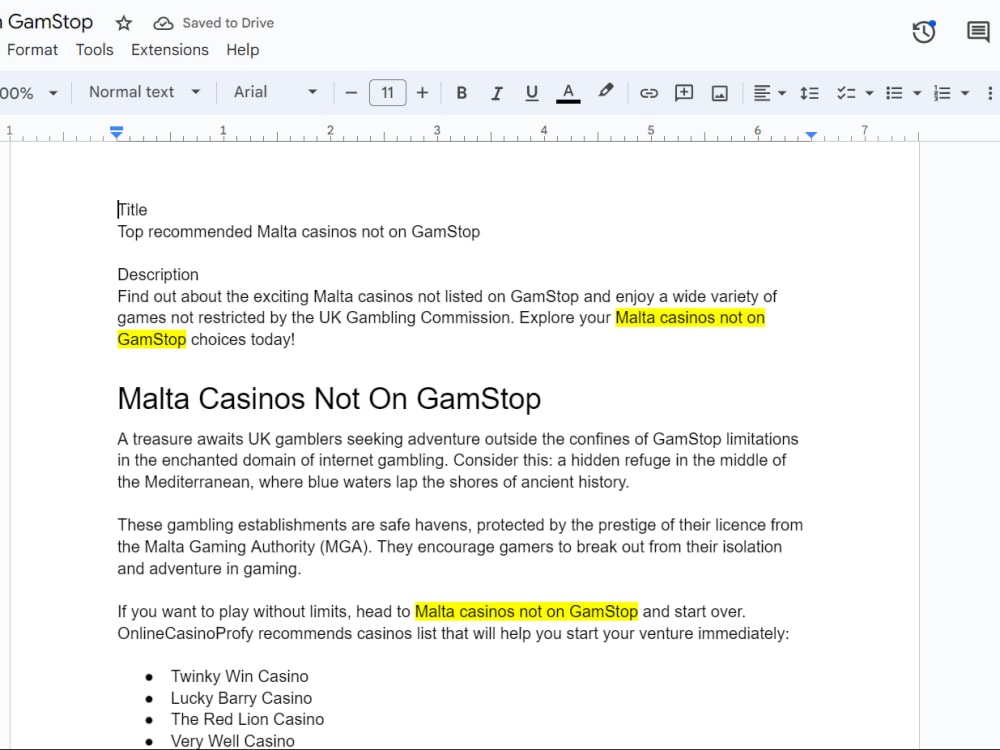The height and width of the screenshot is (750, 1000).
Task: Apply a numbered list
Action: pyautogui.click(x=942, y=93)
